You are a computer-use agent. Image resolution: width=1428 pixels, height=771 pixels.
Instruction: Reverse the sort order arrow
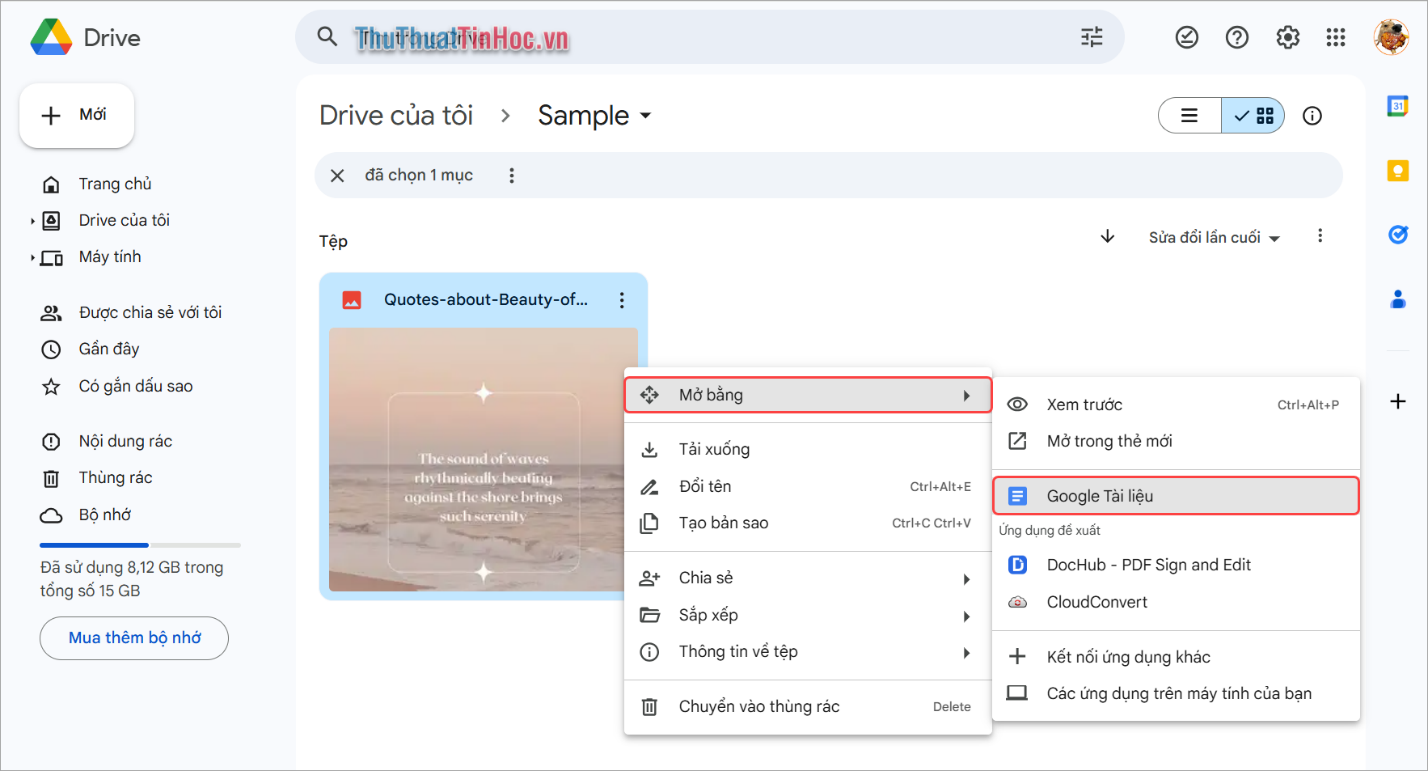pyautogui.click(x=1107, y=237)
